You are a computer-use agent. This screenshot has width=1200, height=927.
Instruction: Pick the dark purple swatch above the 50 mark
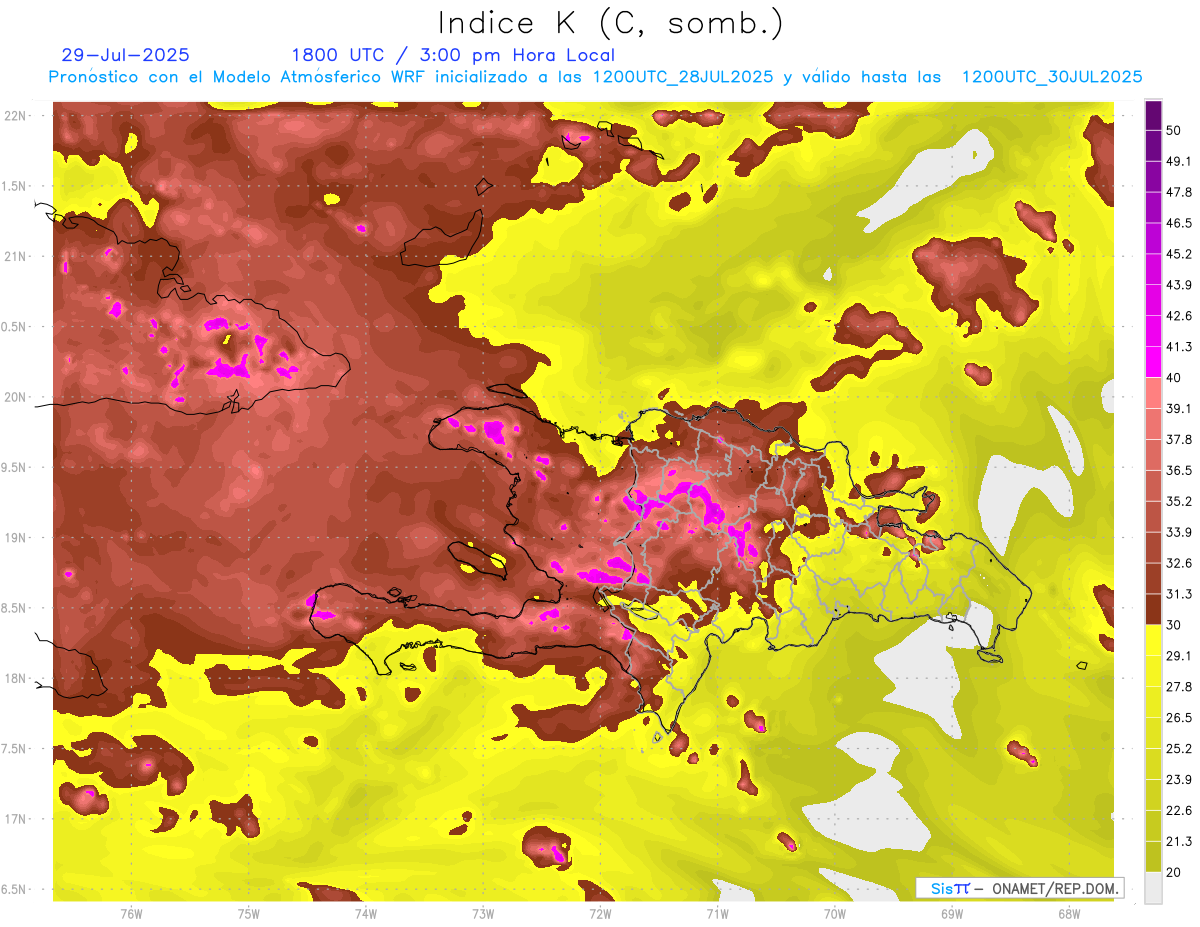click(1153, 115)
